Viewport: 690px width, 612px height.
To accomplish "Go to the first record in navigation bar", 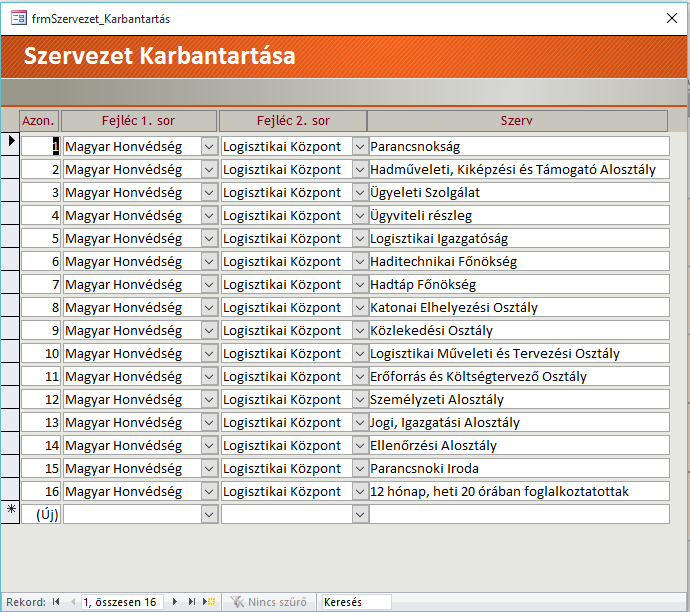I will pos(56,602).
